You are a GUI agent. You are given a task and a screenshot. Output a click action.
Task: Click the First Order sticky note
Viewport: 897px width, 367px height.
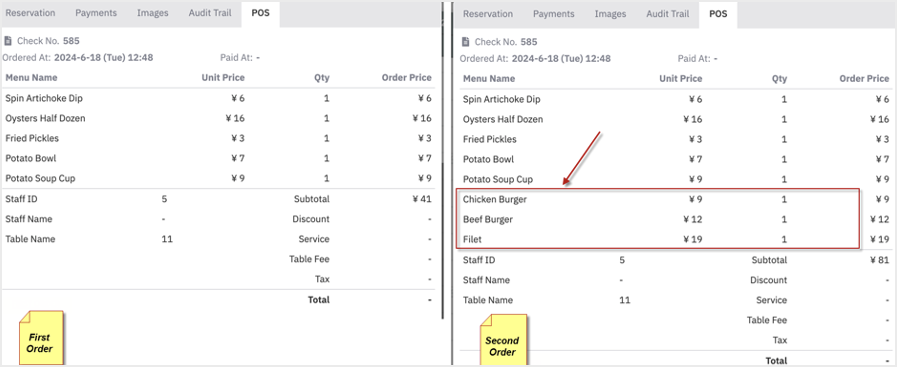41,338
